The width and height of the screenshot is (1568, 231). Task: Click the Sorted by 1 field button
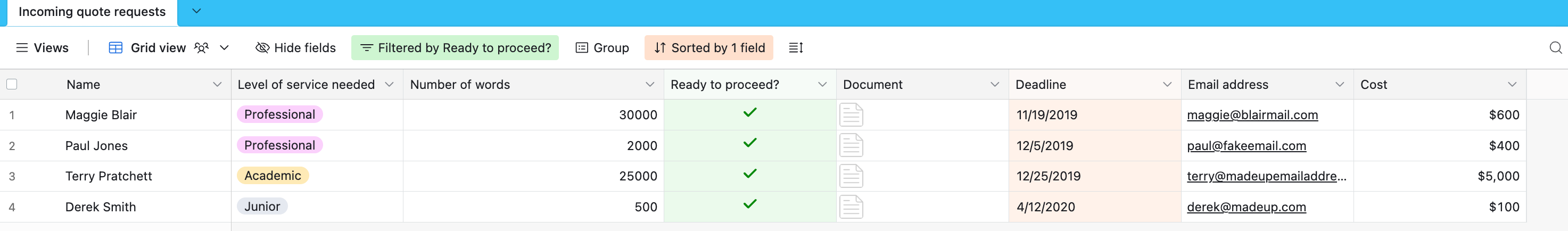point(708,47)
